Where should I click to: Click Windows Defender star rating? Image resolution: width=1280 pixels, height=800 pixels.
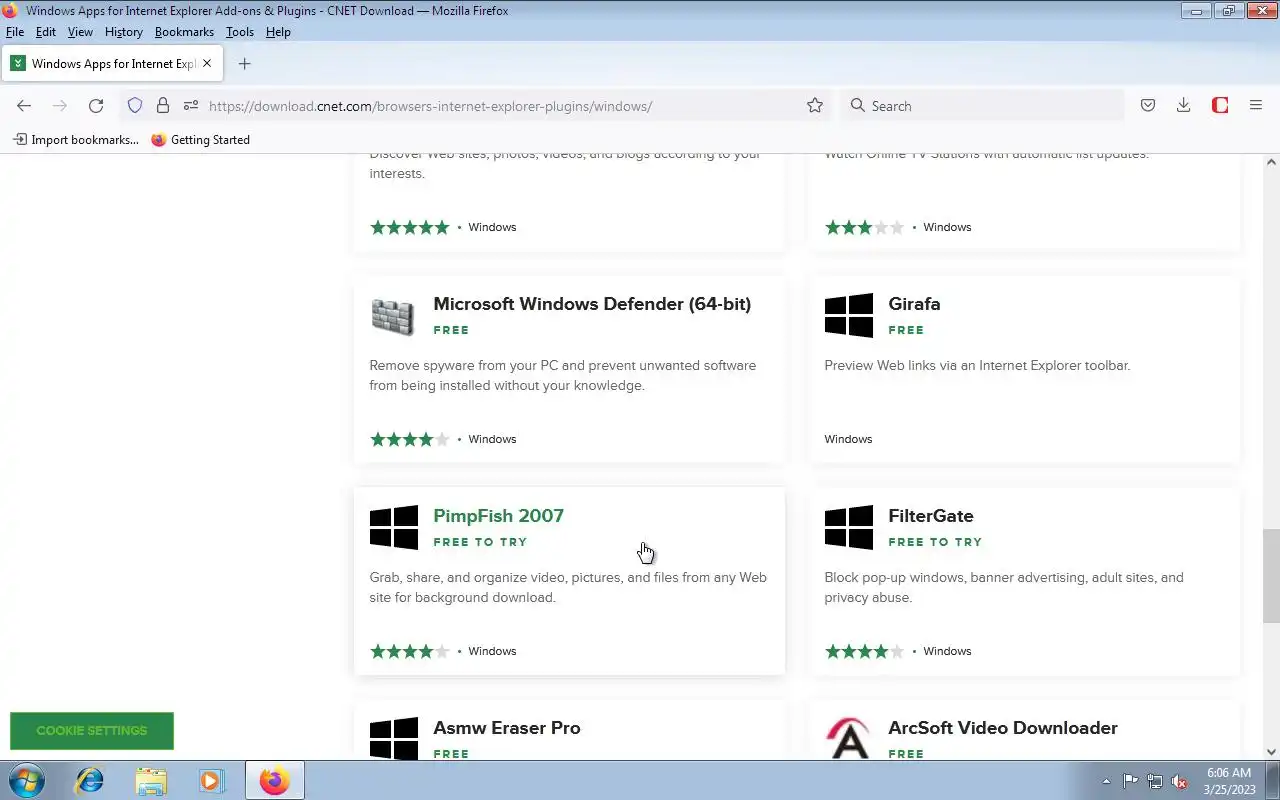(x=409, y=439)
